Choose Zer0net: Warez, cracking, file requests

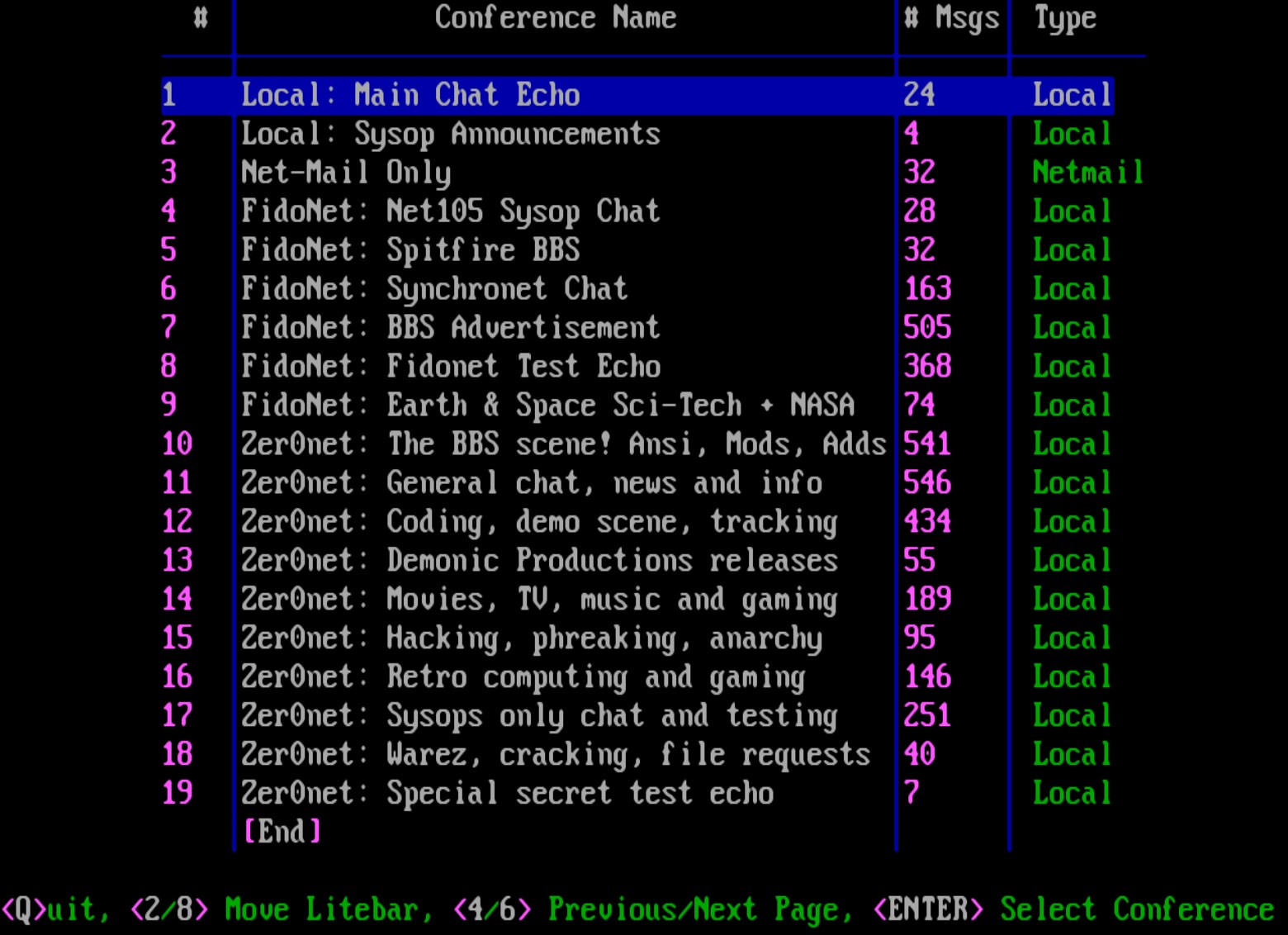(556, 755)
